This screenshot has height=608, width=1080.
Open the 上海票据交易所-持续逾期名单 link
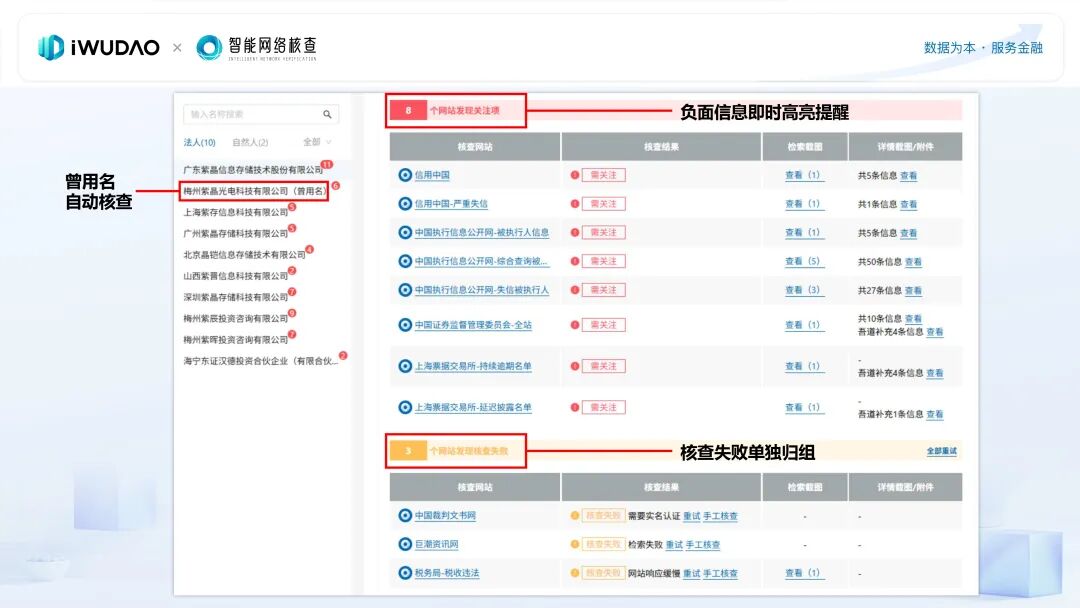[x=473, y=366]
